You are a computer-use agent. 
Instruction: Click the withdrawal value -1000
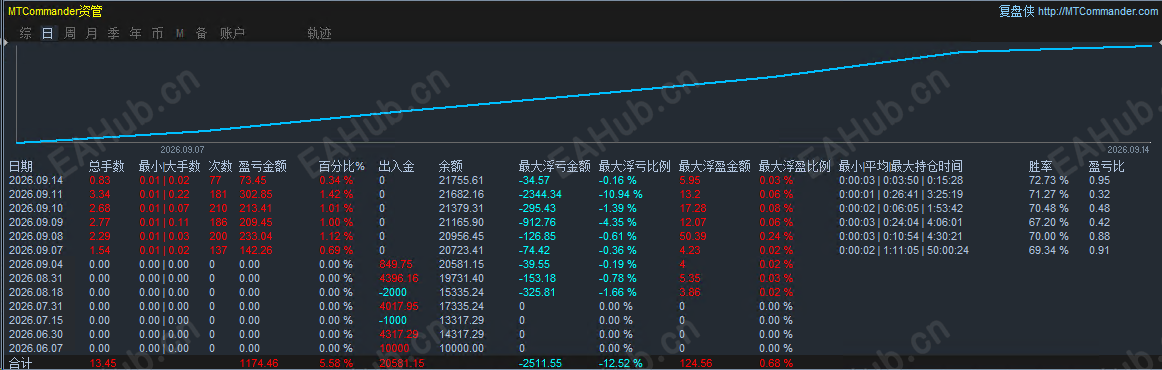click(393, 320)
